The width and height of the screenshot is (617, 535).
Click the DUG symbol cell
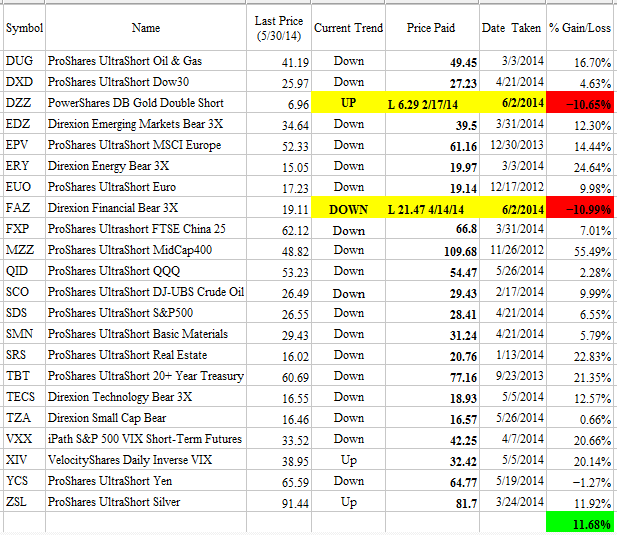click(24, 61)
